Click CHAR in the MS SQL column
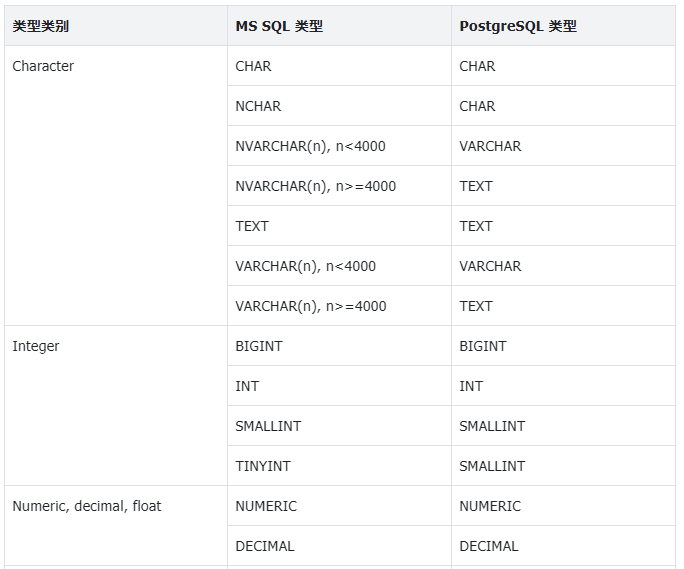The width and height of the screenshot is (684, 569). (253, 66)
